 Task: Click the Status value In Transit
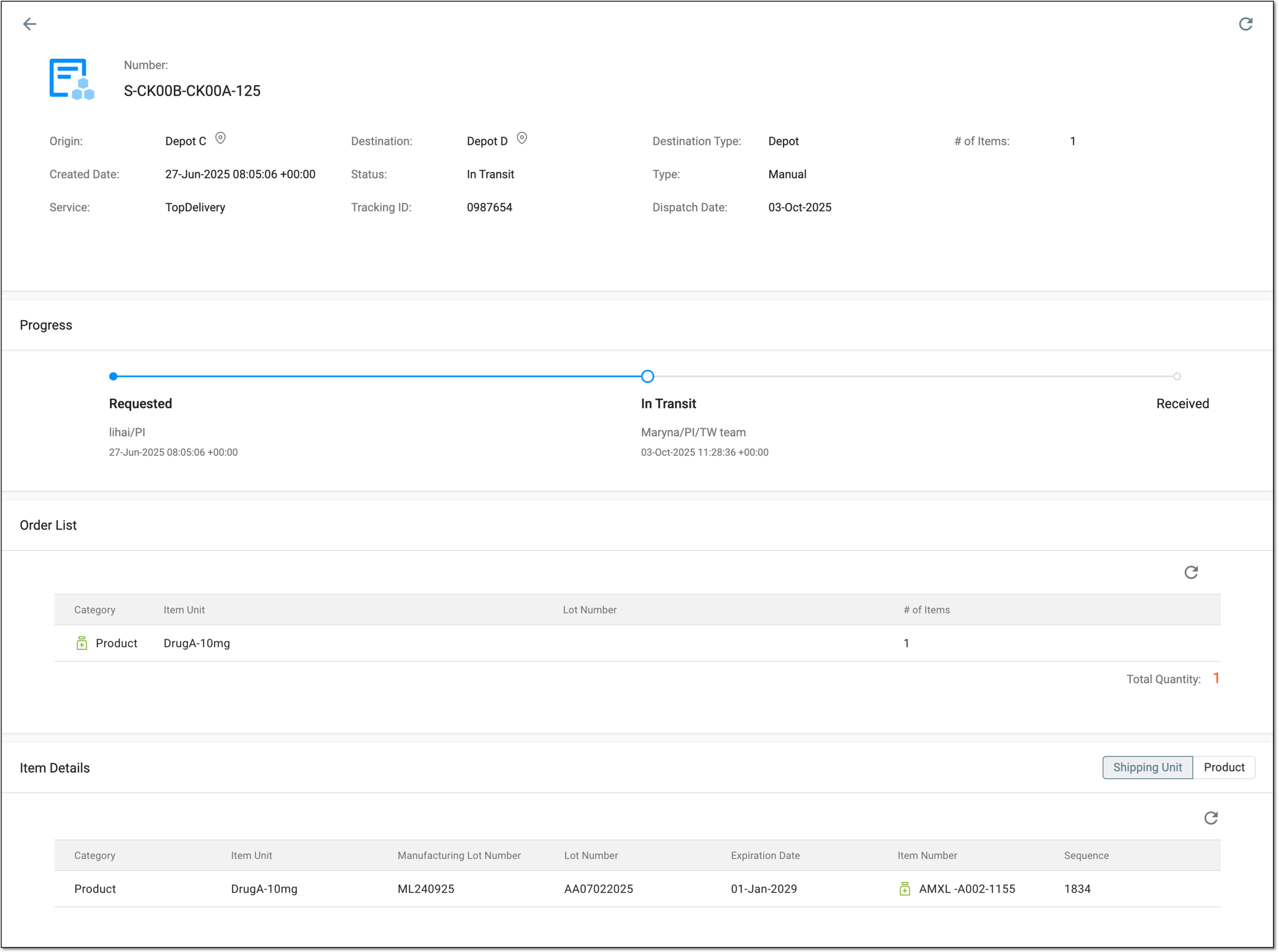coord(490,174)
